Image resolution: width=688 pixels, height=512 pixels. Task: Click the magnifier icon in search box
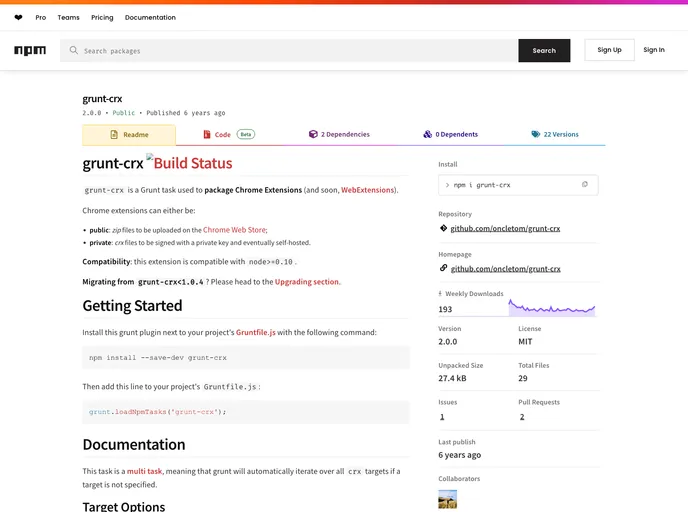pyautogui.click(x=74, y=50)
